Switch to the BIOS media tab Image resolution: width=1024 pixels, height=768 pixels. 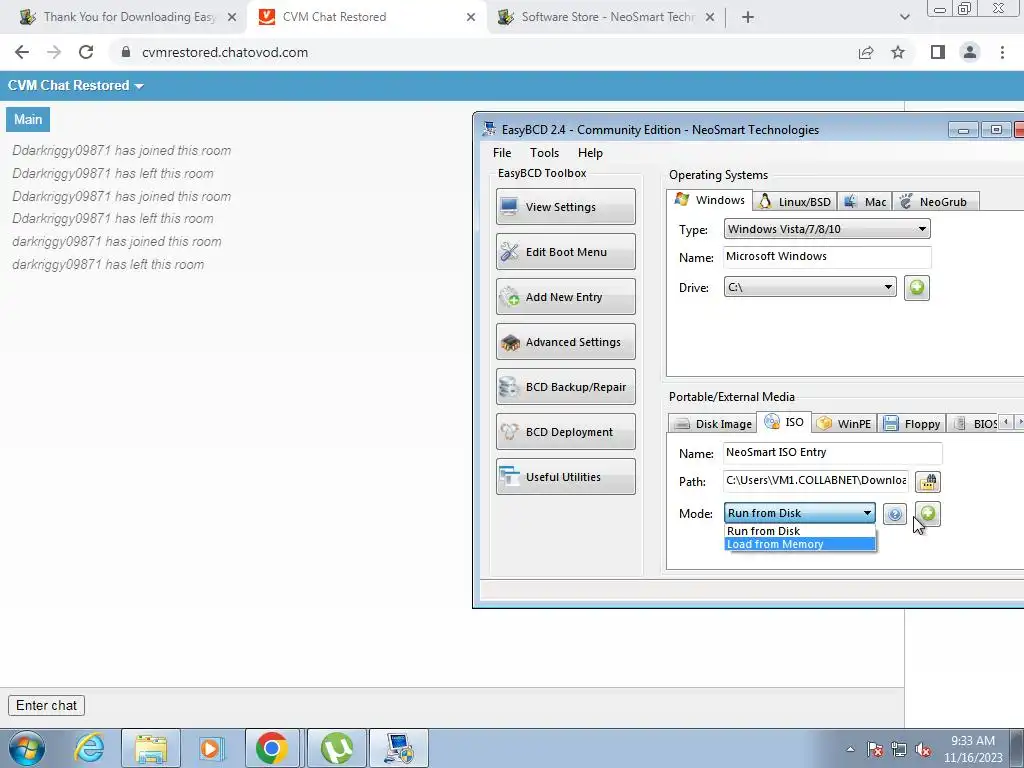(974, 424)
